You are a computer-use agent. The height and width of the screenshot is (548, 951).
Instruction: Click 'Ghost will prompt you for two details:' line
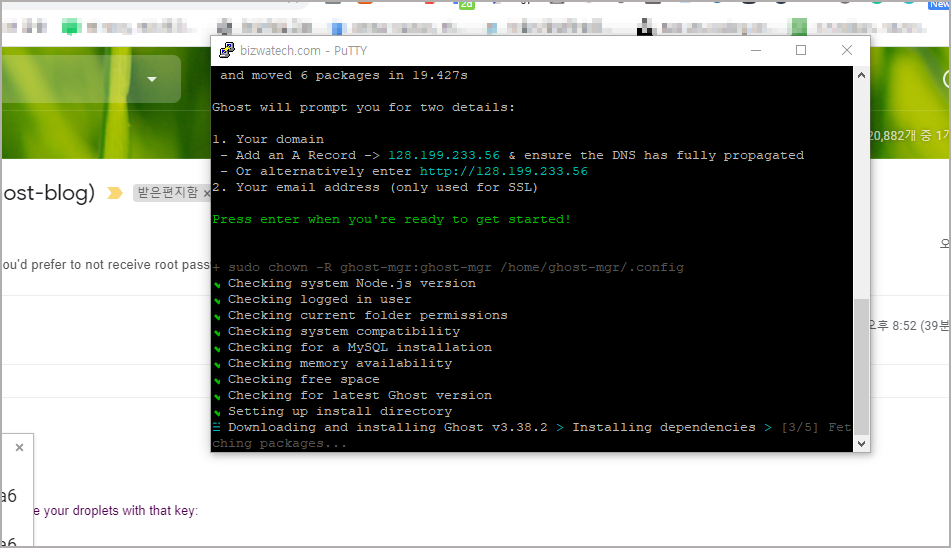363,107
